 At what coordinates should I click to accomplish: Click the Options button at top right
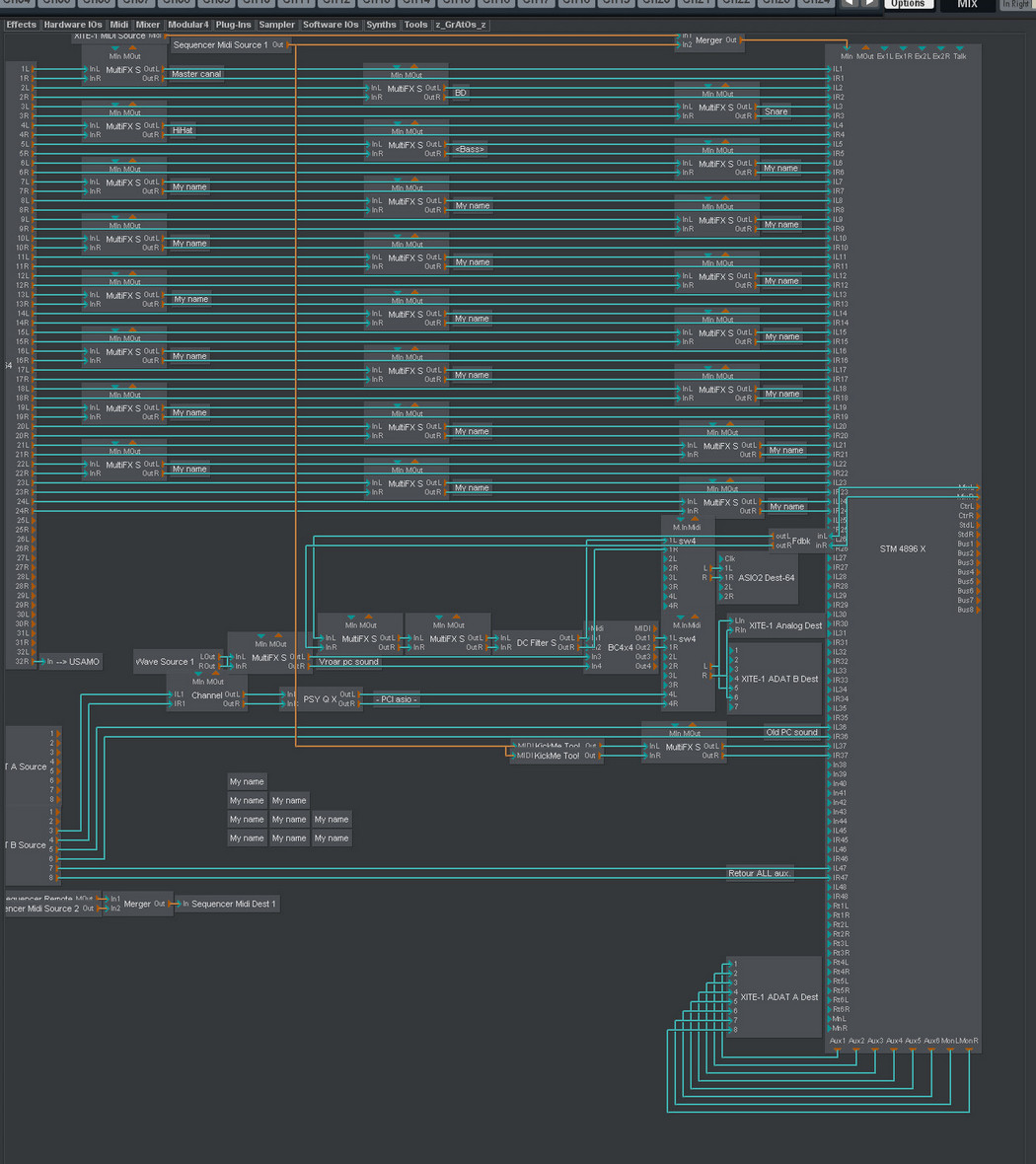click(907, 4)
